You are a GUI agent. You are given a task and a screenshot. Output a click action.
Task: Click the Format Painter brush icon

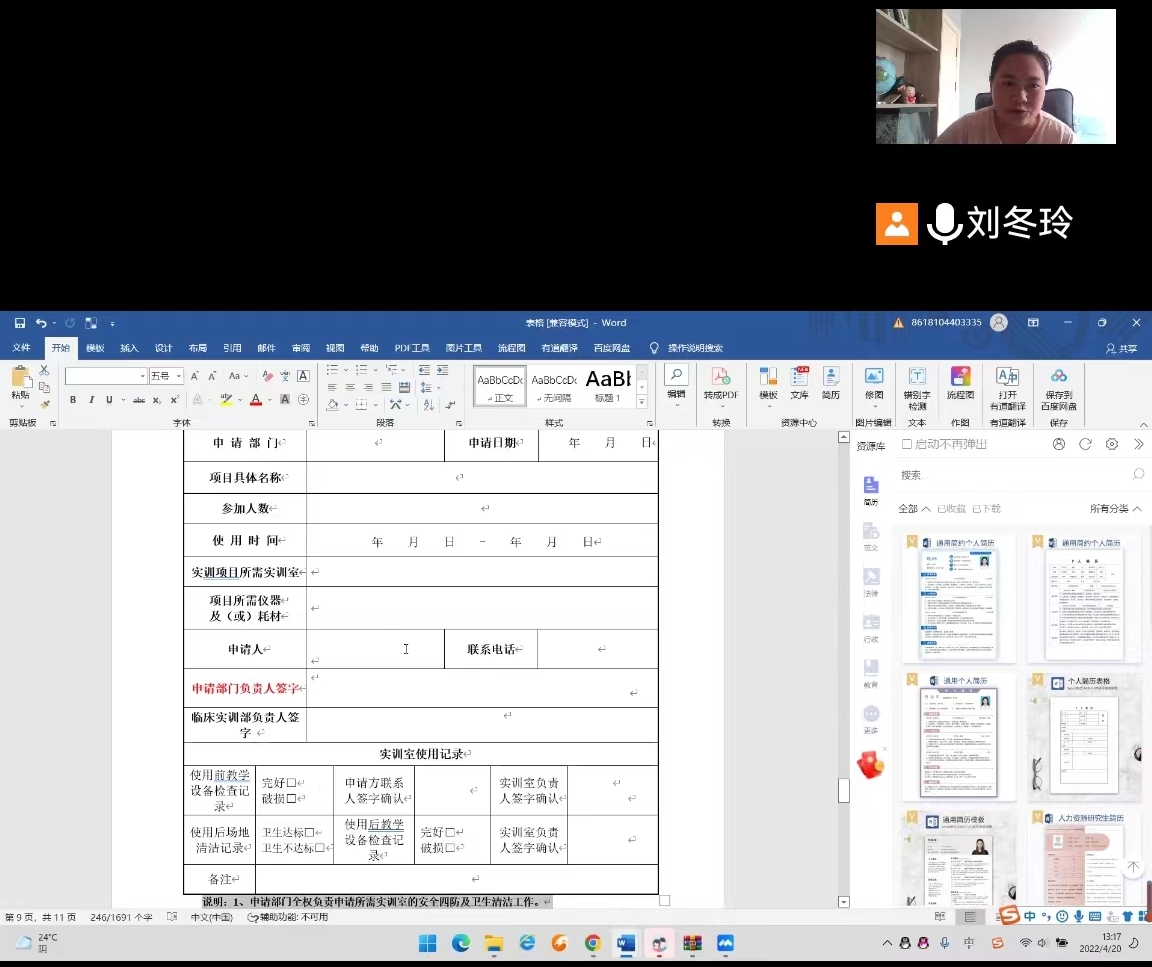tap(45, 404)
